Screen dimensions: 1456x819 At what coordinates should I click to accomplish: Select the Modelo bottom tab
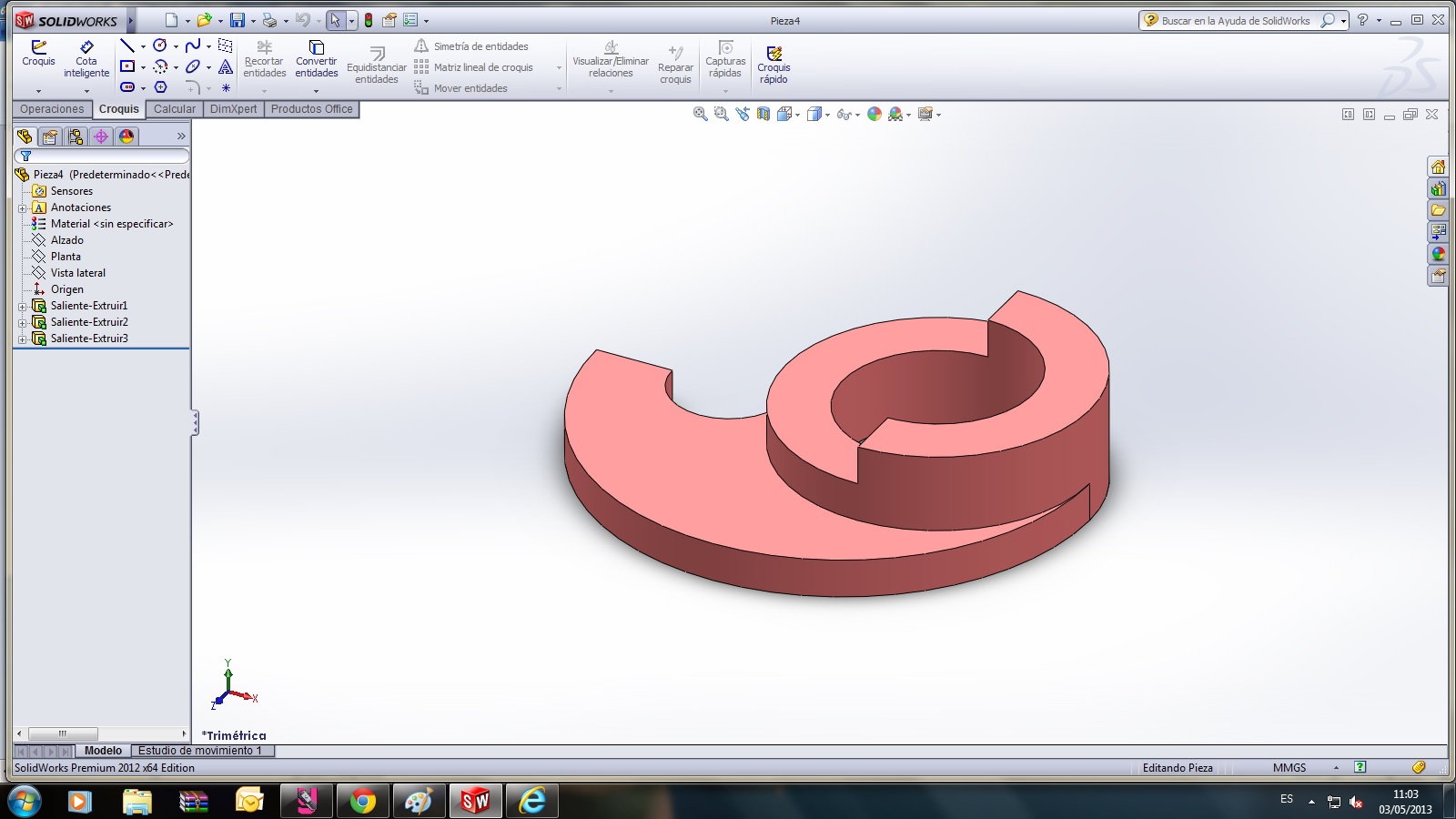click(103, 751)
